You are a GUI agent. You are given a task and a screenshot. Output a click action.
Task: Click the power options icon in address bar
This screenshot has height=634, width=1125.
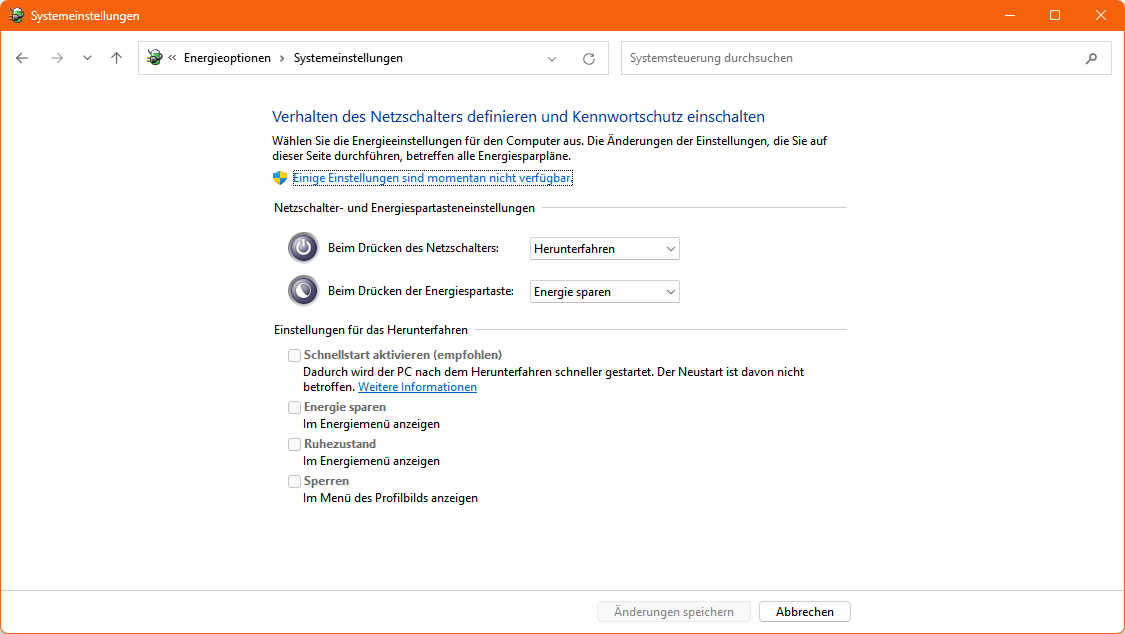[154, 57]
